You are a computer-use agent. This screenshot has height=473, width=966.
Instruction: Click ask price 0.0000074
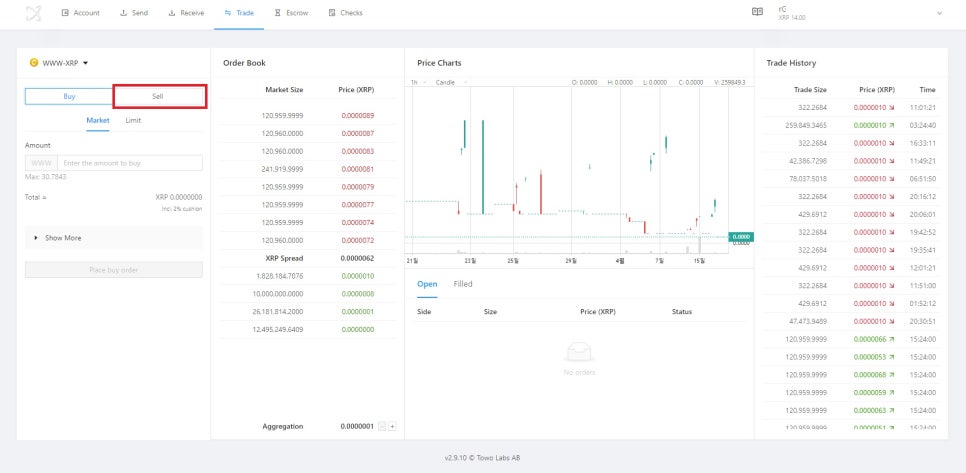click(x=358, y=222)
